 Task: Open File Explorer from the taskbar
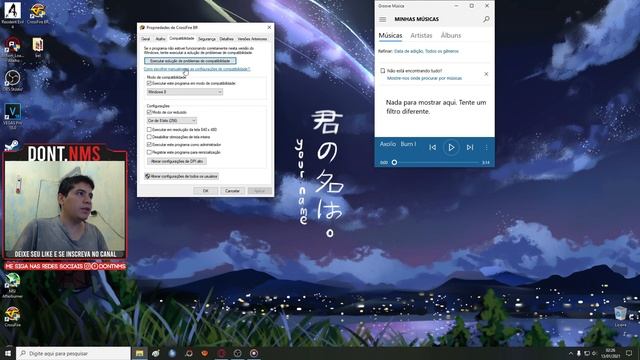tap(140, 353)
